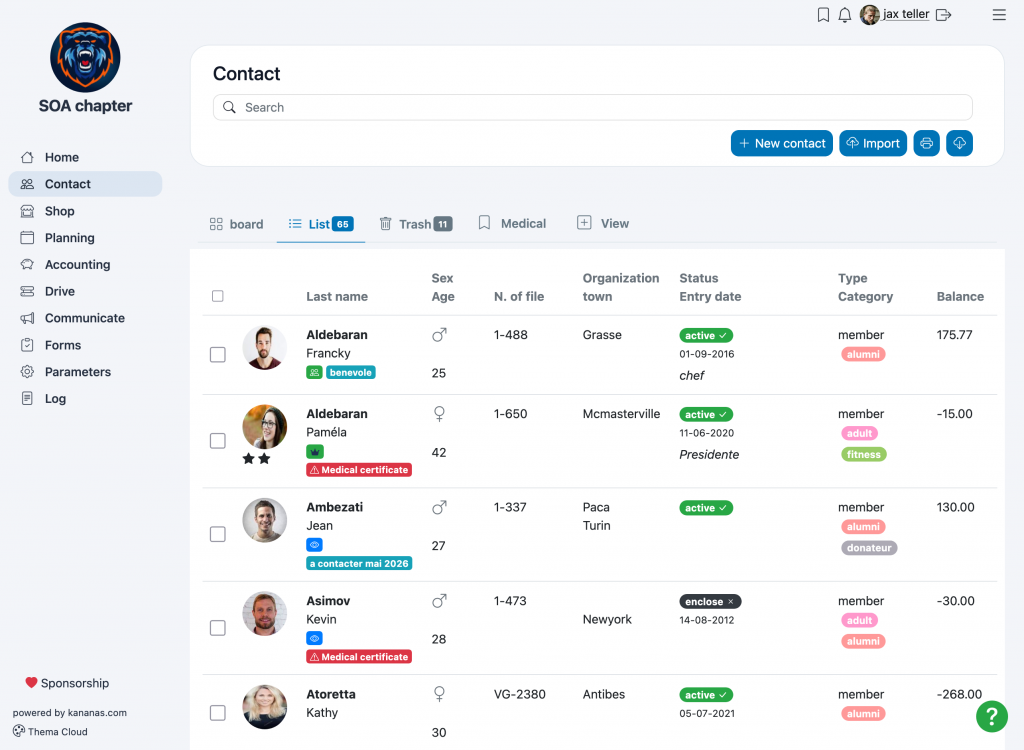Click in the Search input field

(592, 107)
